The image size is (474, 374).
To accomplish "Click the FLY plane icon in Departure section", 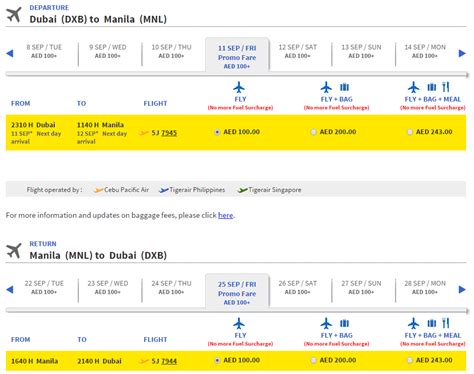I will tap(239, 88).
